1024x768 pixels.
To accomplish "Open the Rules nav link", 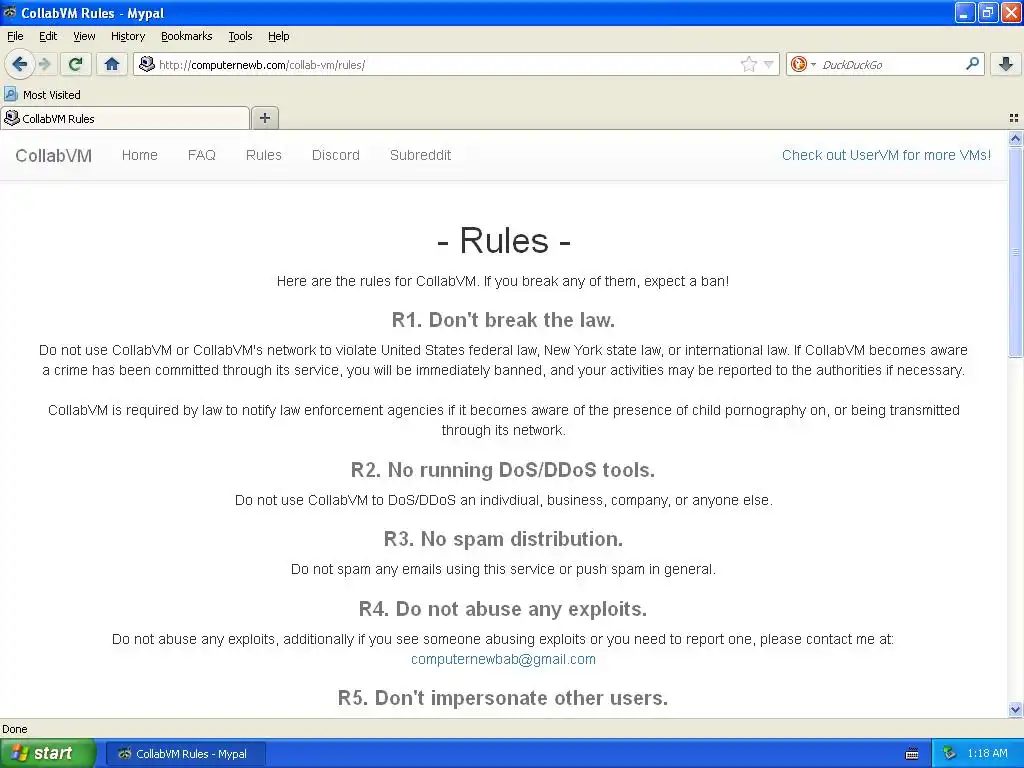I will coord(264,155).
